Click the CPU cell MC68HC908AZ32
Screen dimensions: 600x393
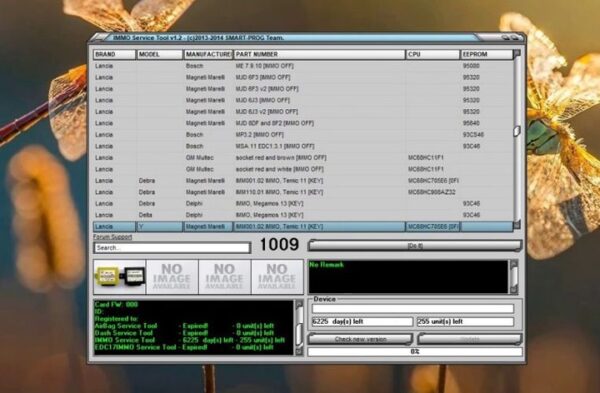click(x=432, y=192)
